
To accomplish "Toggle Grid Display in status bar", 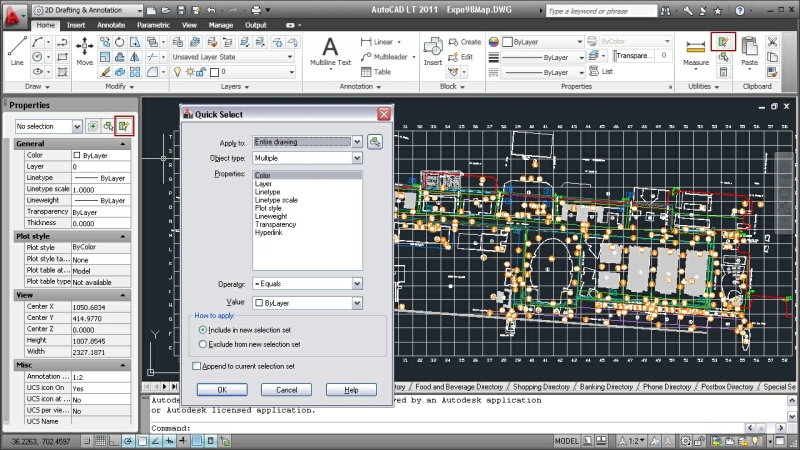I will pyautogui.click(x=101, y=441).
